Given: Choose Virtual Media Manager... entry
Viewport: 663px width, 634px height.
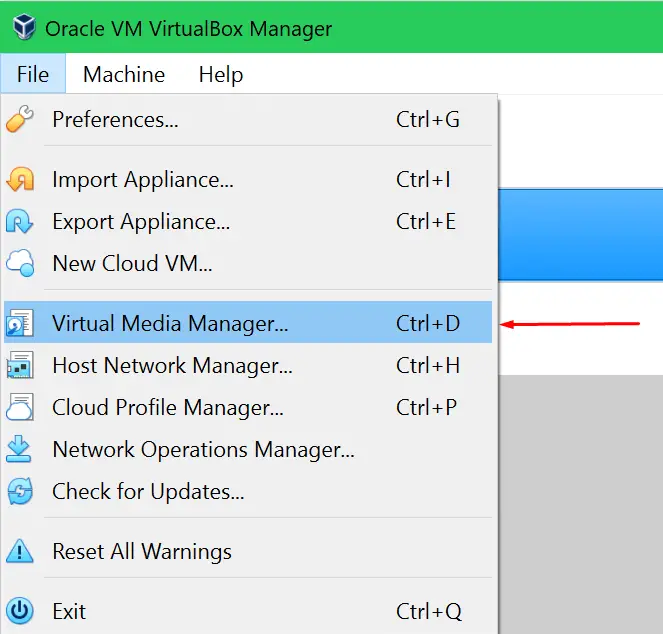Looking at the screenshot, I should coord(248,323).
